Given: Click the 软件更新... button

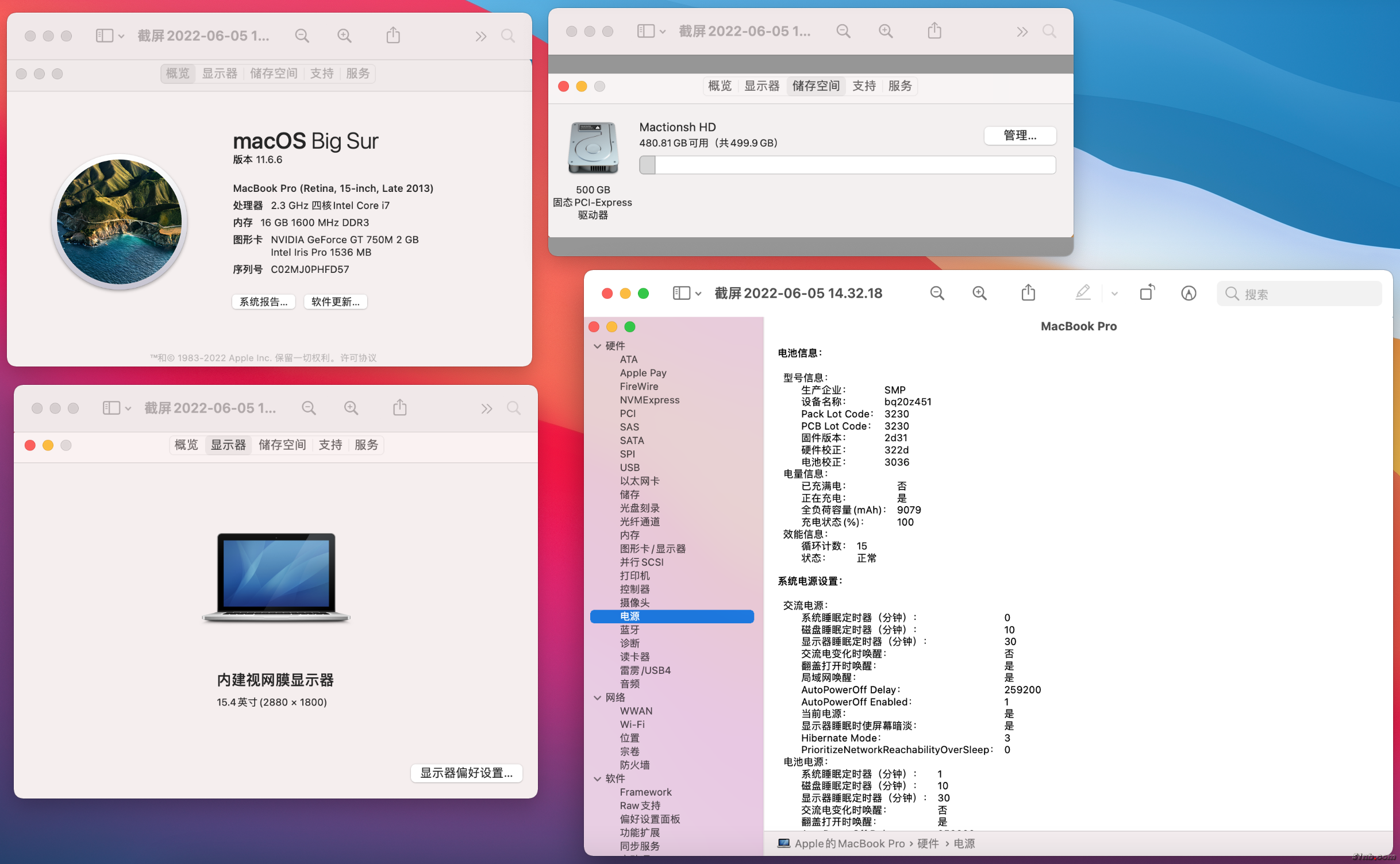Looking at the screenshot, I should point(336,302).
